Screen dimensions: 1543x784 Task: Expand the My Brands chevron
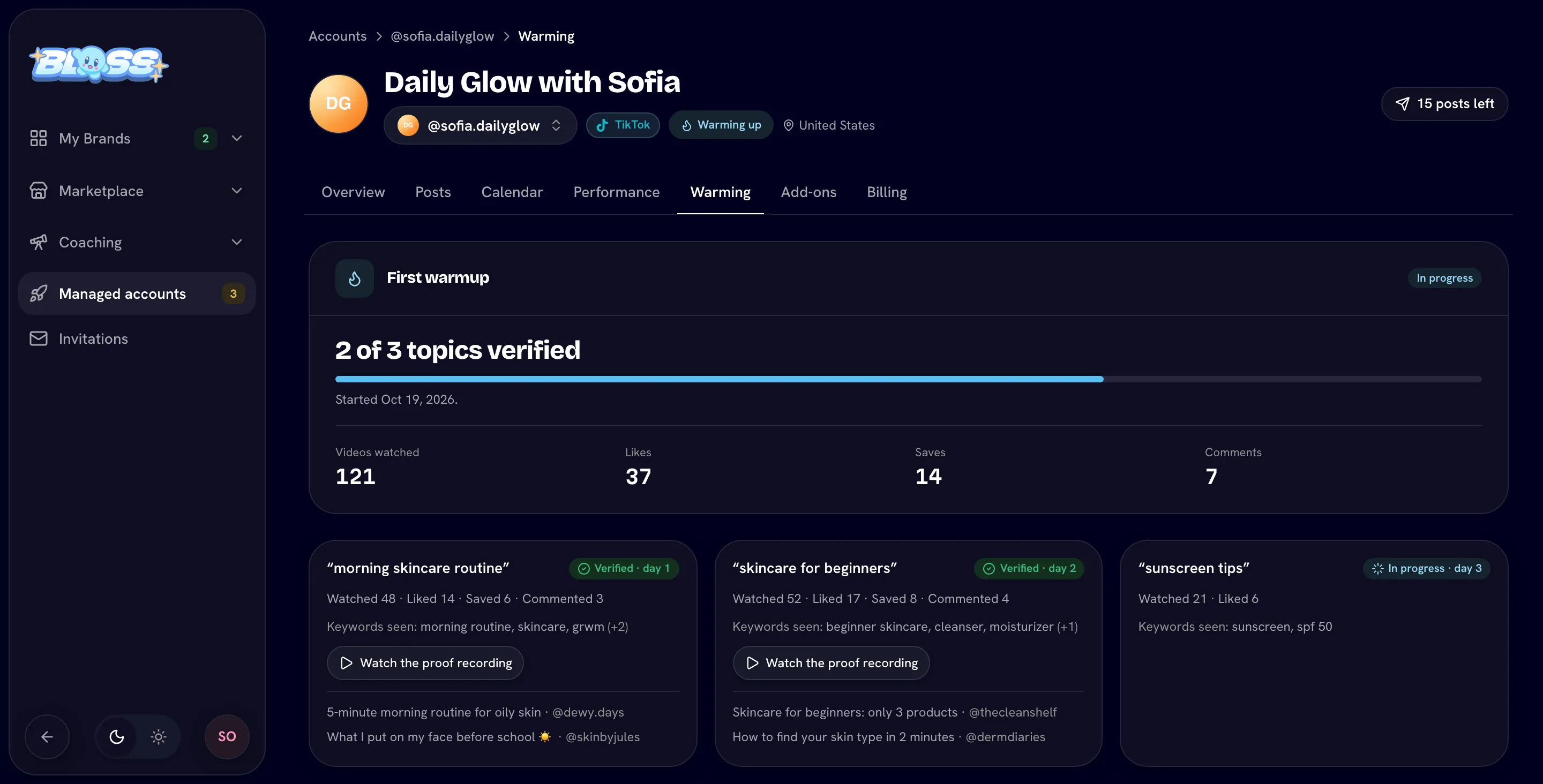[x=237, y=138]
